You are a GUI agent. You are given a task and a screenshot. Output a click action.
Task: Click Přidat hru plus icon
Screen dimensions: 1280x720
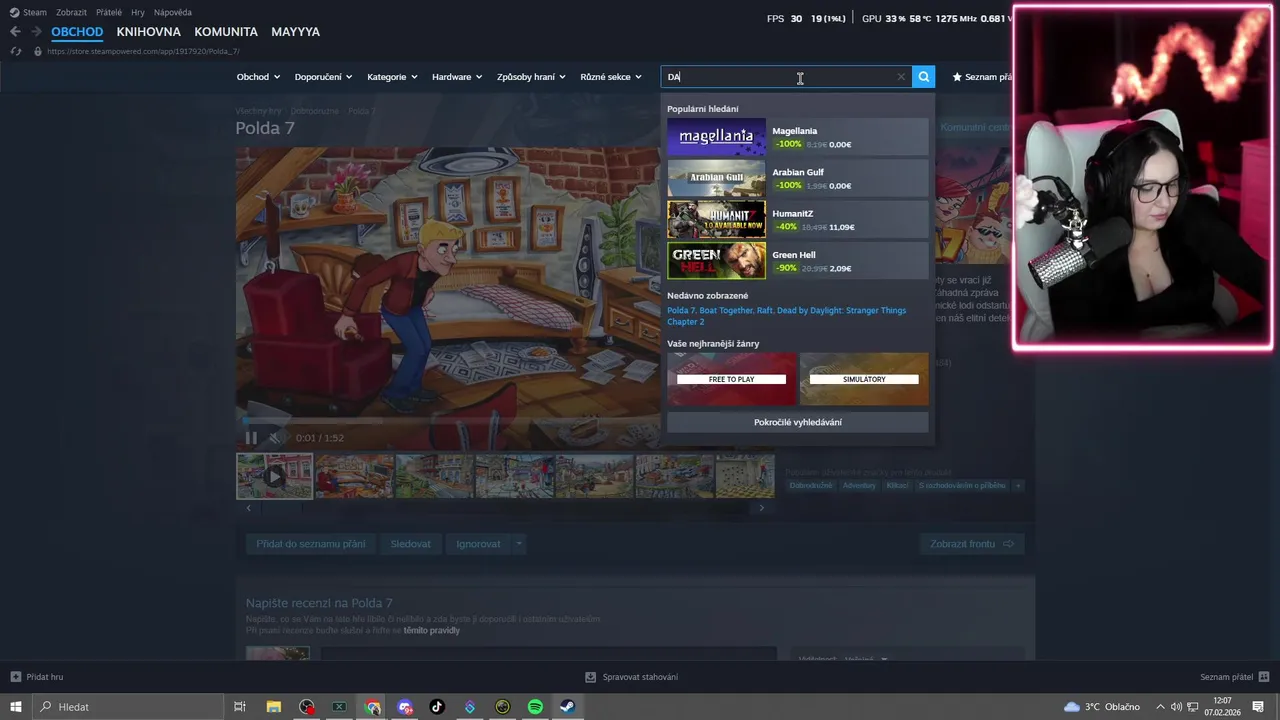point(15,677)
